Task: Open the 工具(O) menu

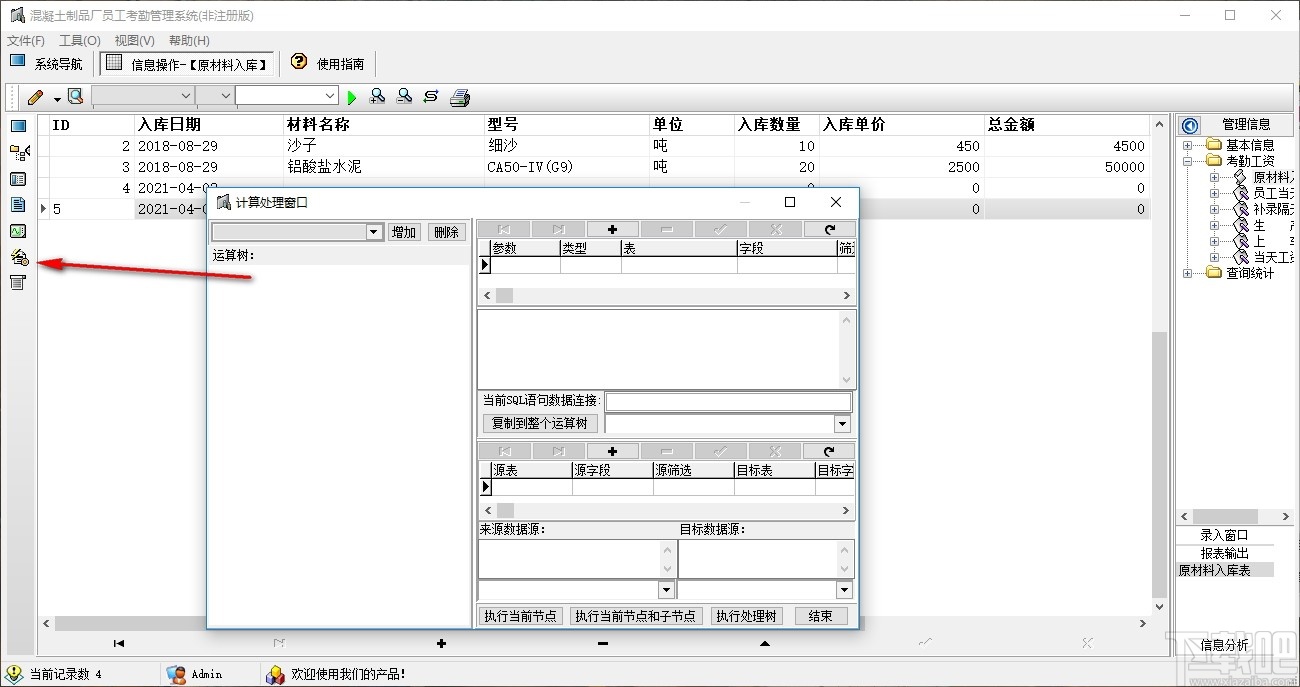Action: [x=80, y=41]
